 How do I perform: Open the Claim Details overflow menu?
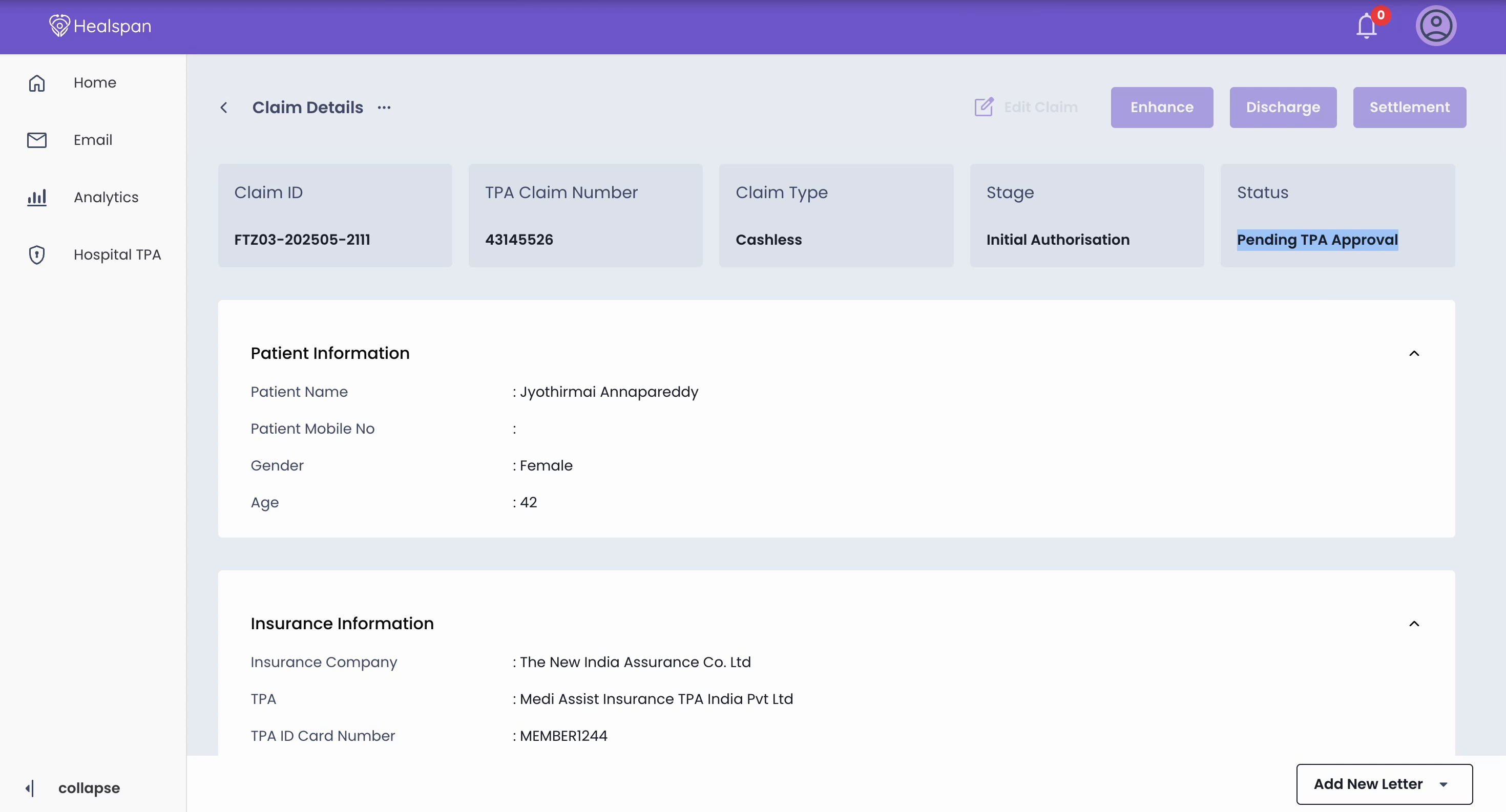[384, 108]
